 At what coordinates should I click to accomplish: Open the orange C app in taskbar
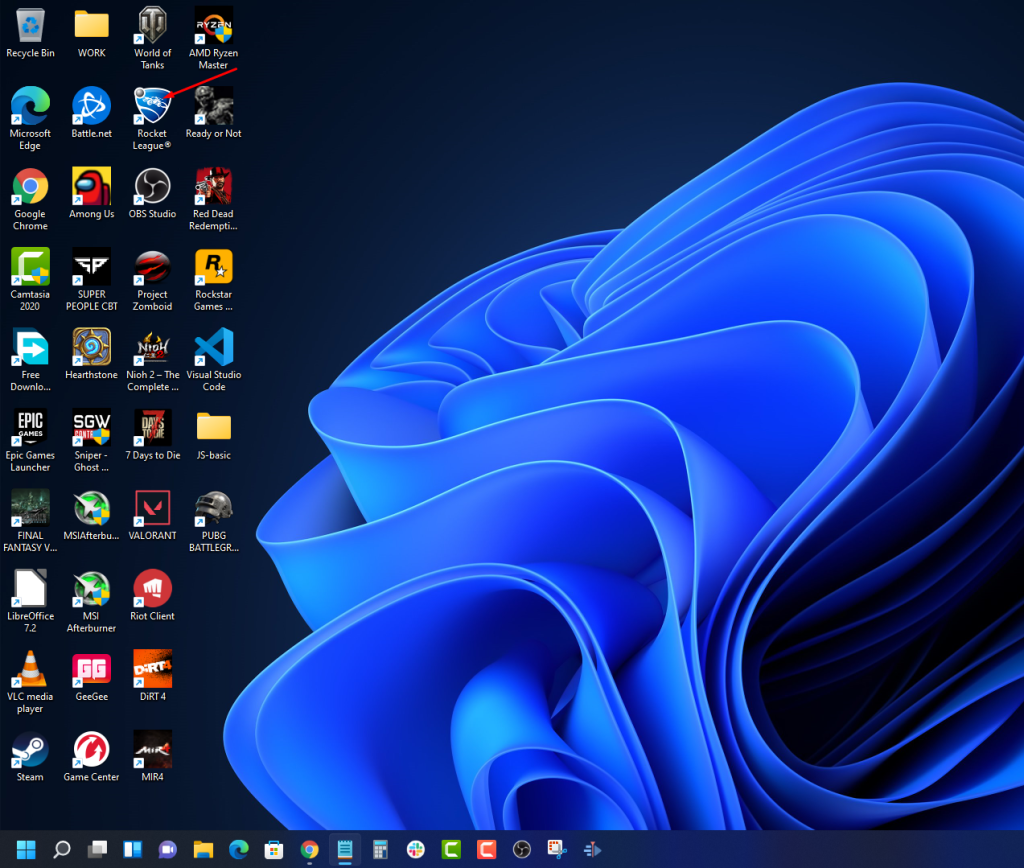(x=486, y=850)
